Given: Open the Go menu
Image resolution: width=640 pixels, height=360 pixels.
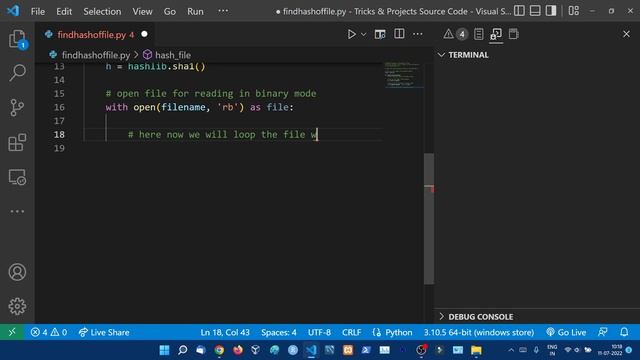Looking at the screenshot, I should 170,11.
